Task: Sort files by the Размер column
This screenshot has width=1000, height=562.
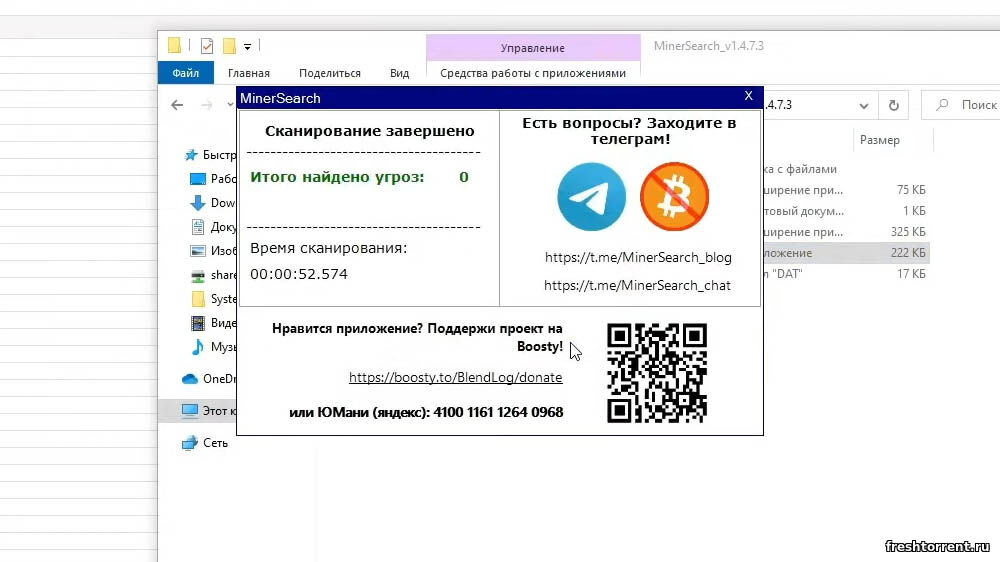Action: (879, 140)
